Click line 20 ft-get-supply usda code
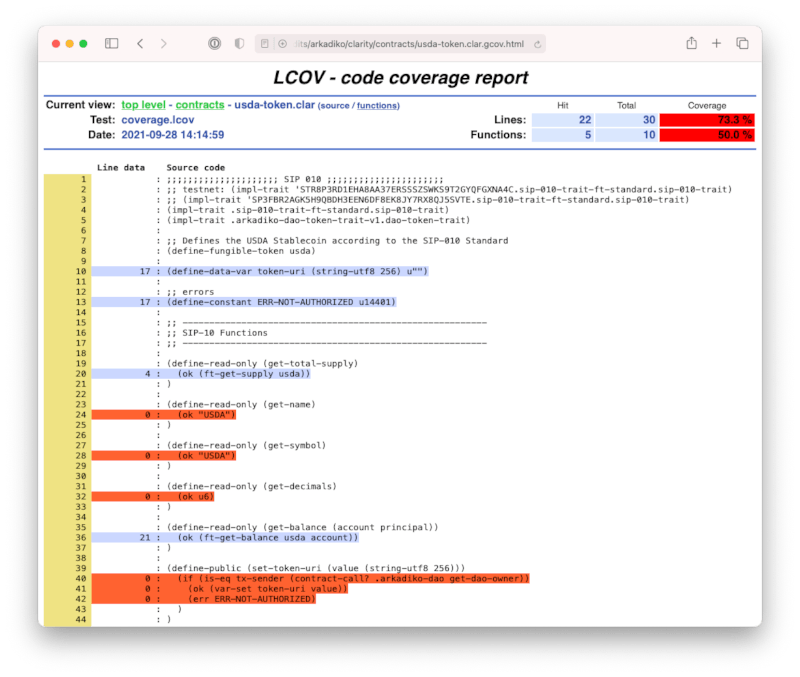Viewport: 800px width, 677px height. pyautogui.click(x=244, y=374)
